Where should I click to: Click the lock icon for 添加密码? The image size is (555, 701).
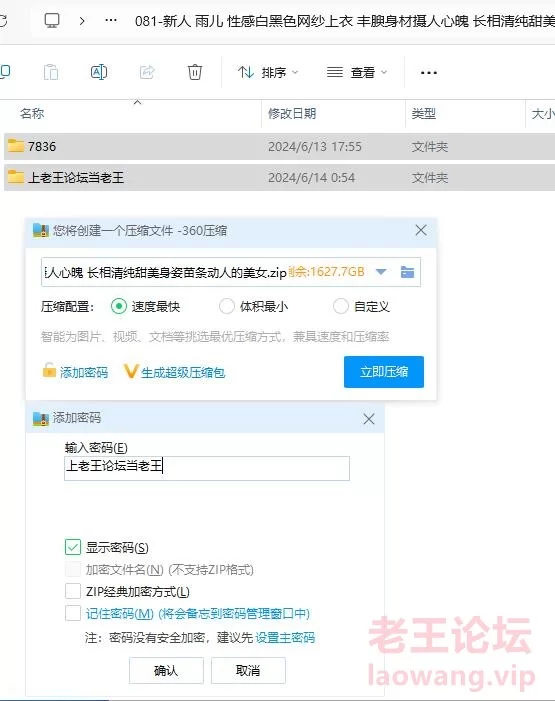49,370
